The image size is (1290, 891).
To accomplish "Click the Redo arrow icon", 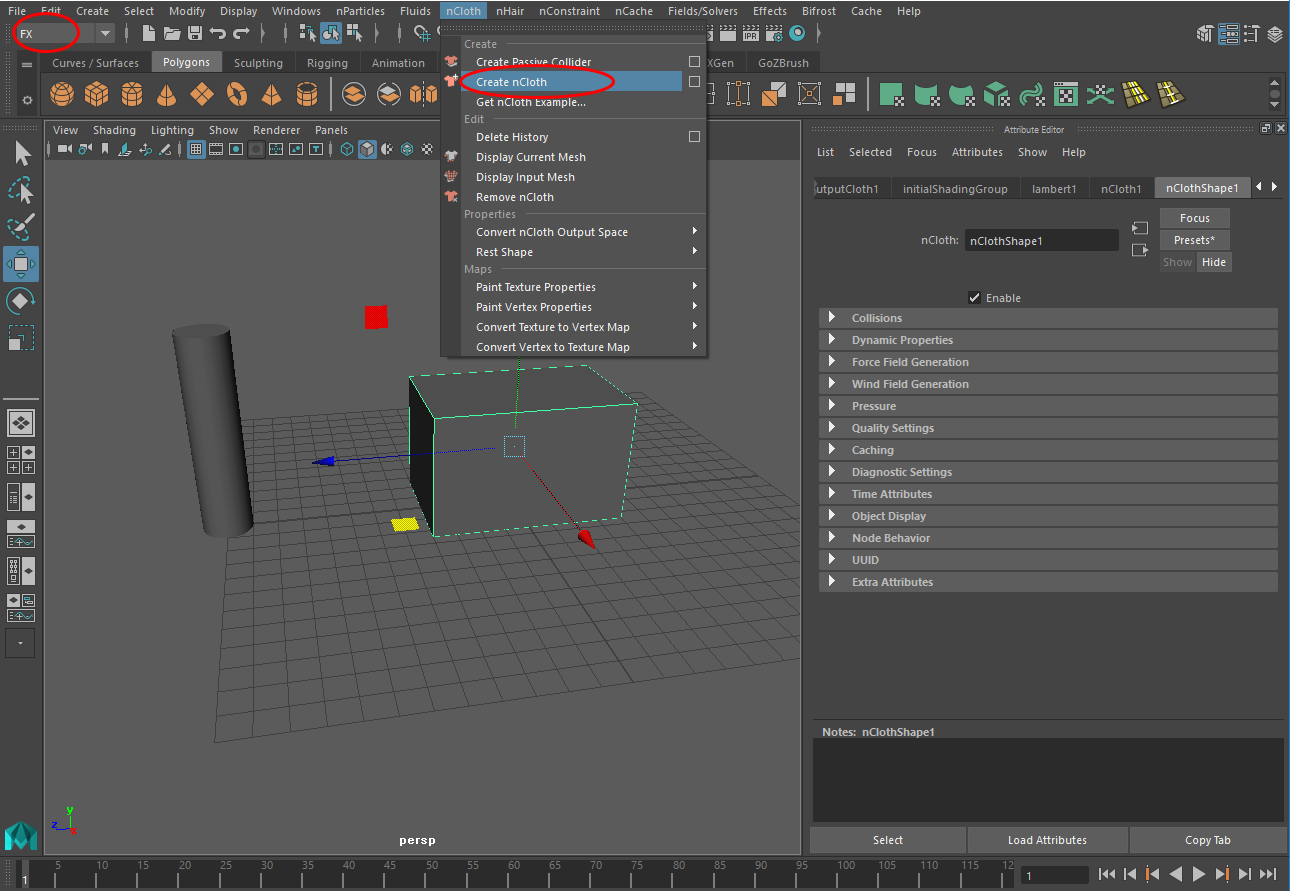I will pyautogui.click(x=242, y=33).
